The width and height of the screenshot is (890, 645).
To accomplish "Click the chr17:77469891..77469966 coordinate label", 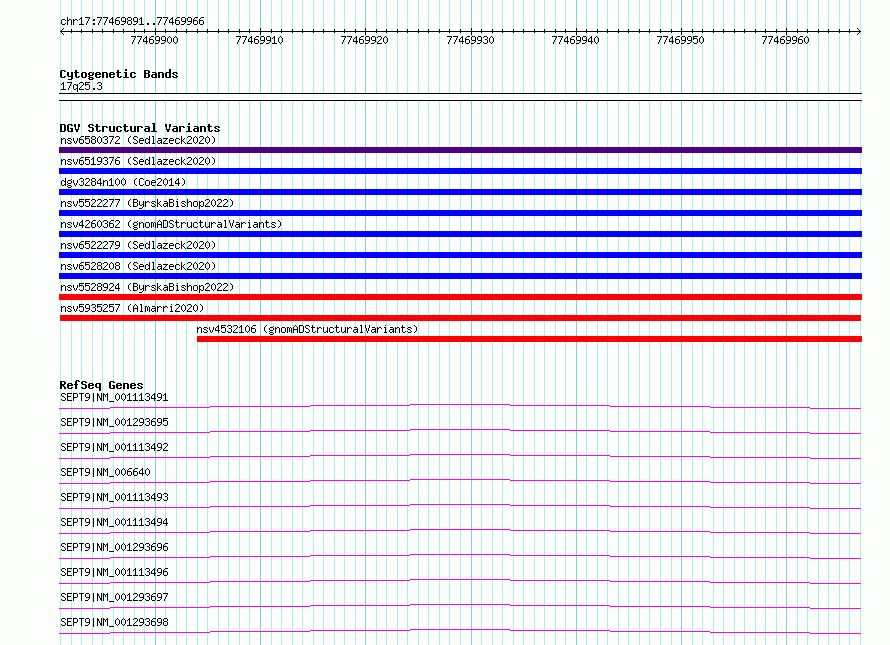I will click(x=132, y=22).
